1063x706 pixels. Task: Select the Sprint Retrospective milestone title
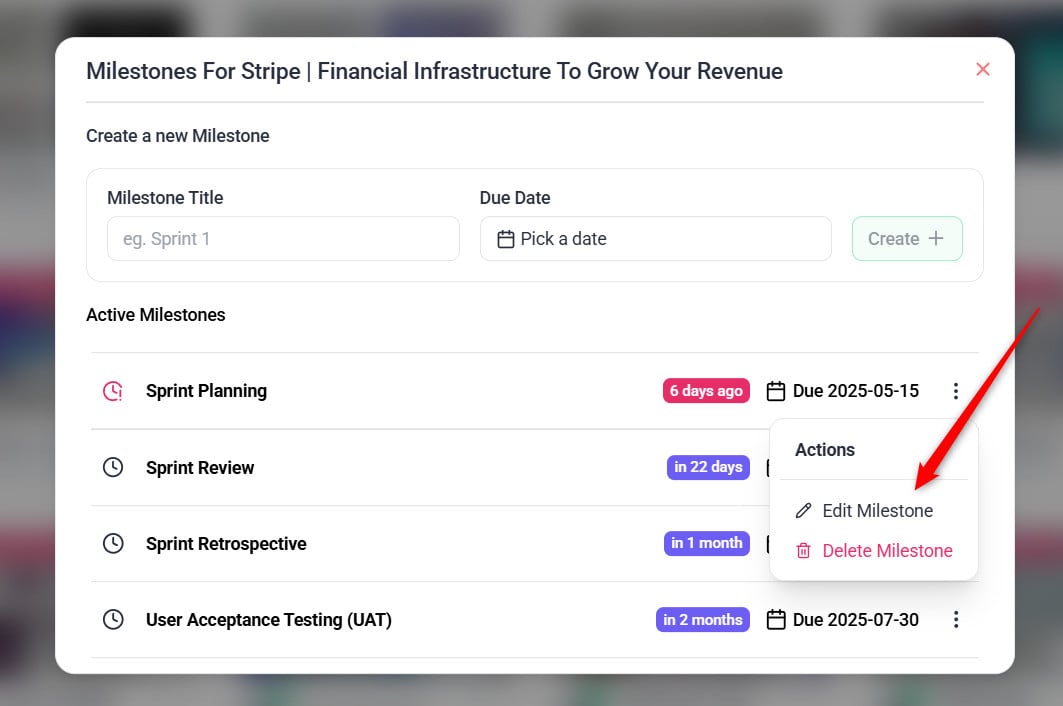coord(226,544)
